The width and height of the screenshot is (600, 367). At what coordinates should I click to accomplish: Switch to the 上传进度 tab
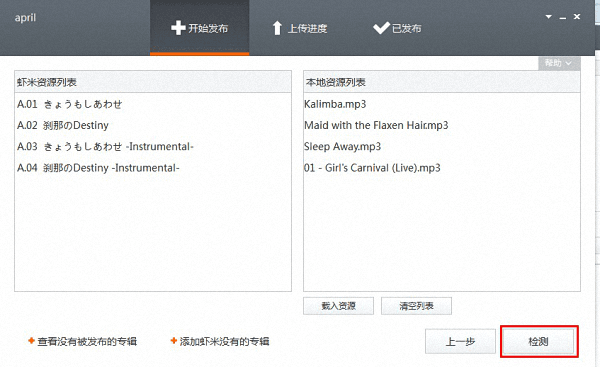299,28
